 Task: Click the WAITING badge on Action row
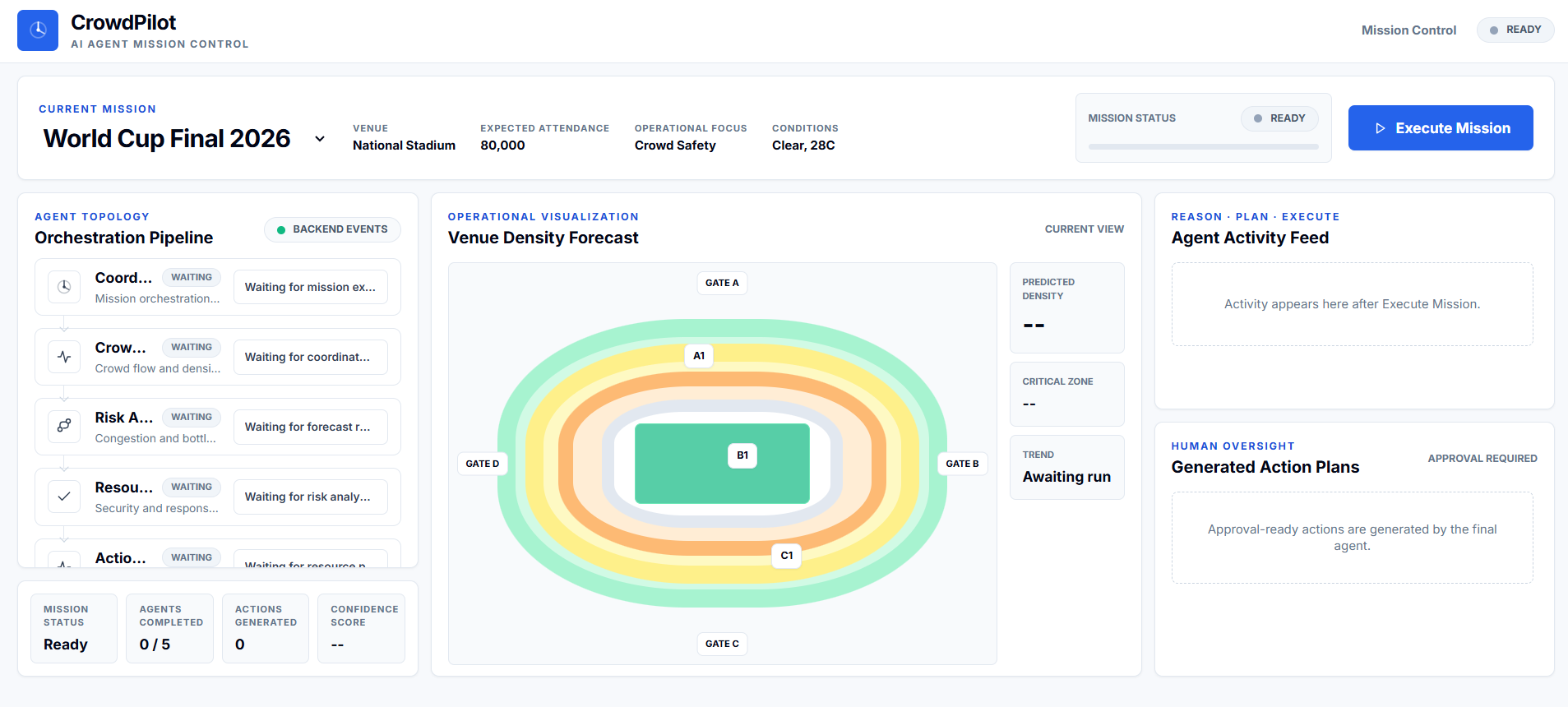[x=192, y=558]
